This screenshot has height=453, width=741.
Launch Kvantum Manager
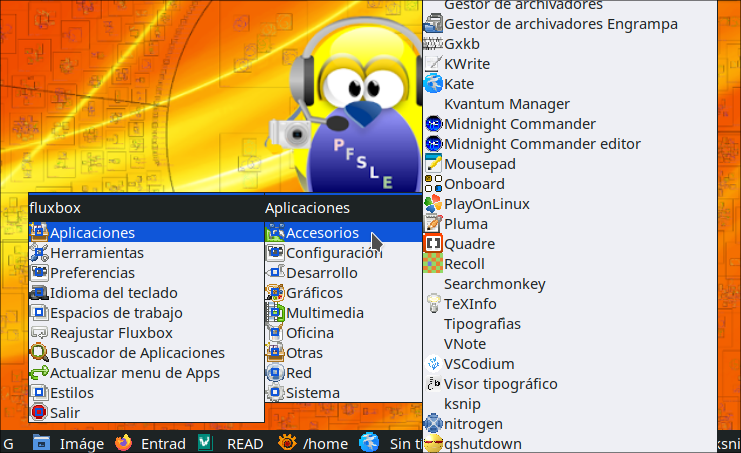click(570, 103)
